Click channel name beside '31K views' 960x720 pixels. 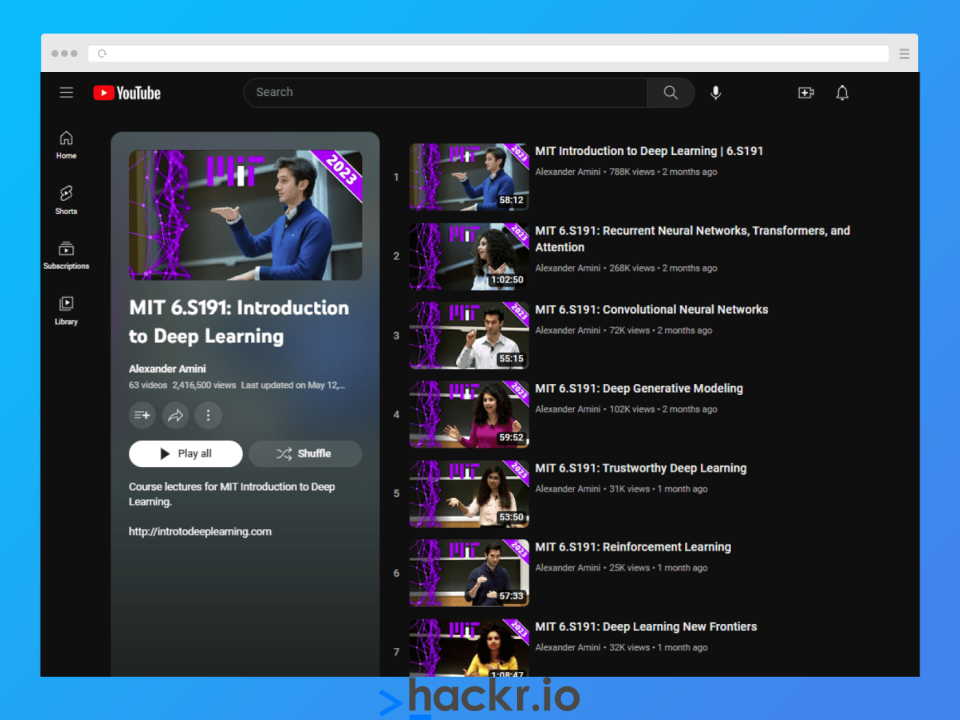click(x=568, y=489)
